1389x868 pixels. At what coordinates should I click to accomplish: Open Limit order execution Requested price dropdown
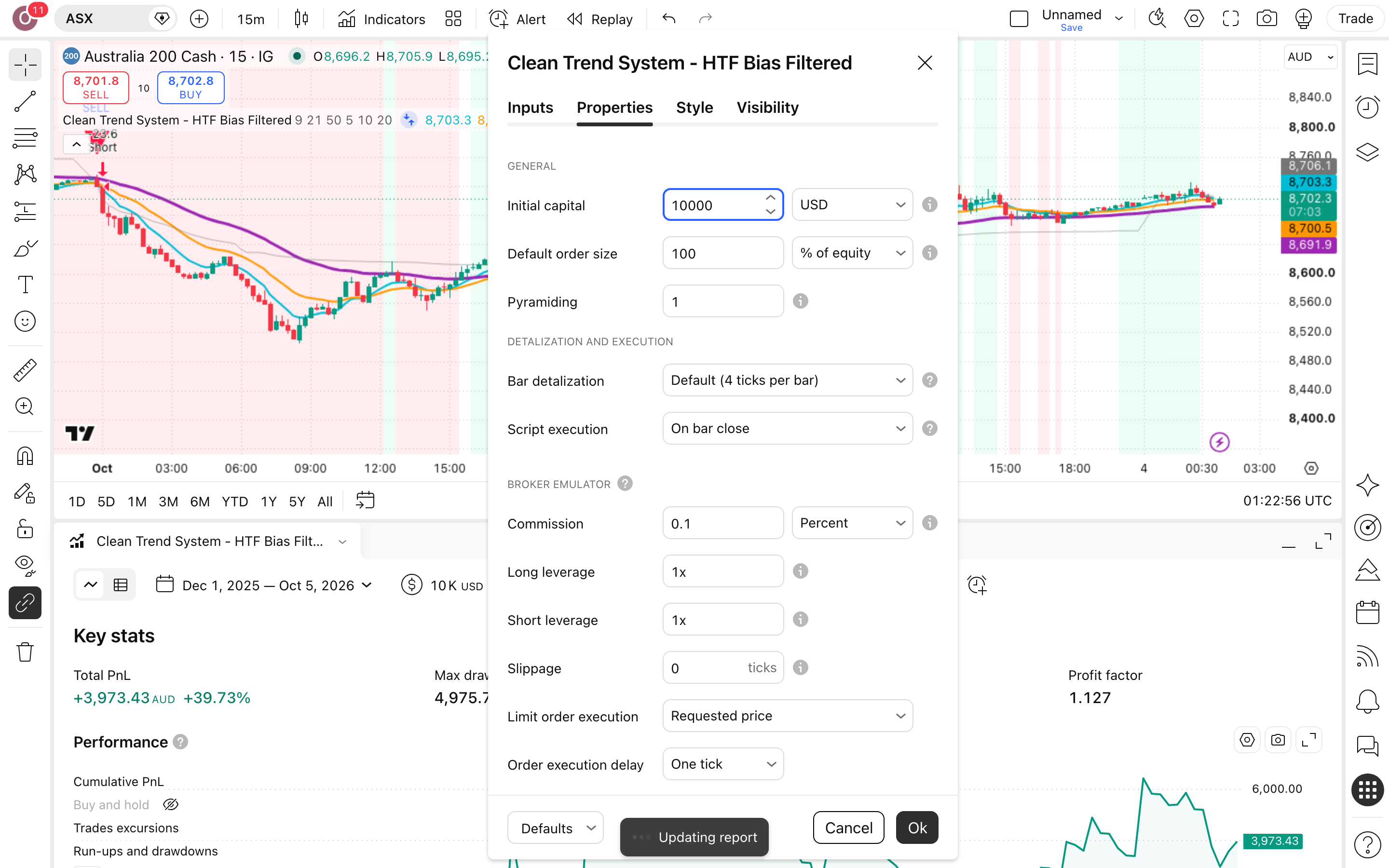point(788,716)
